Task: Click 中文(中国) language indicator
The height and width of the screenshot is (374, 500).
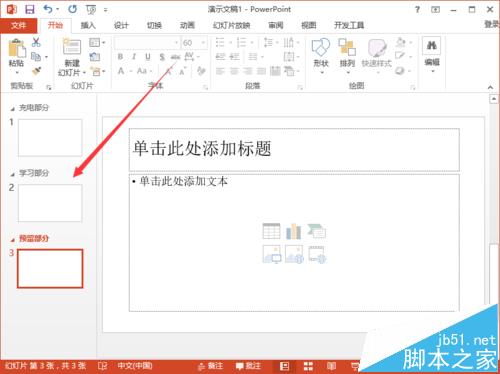Action: coord(135,366)
